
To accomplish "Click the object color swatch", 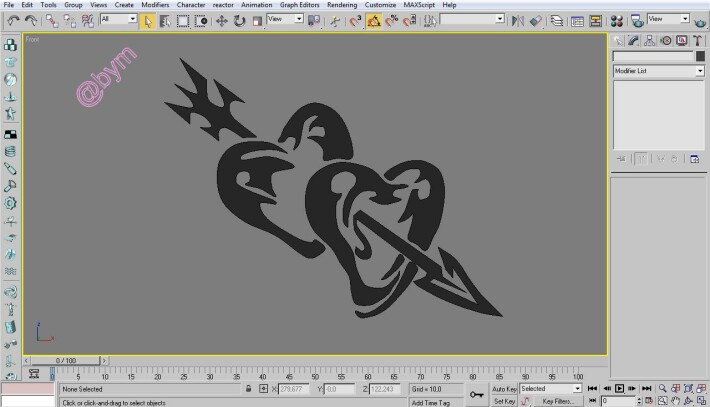I will click(x=700, y=56).
